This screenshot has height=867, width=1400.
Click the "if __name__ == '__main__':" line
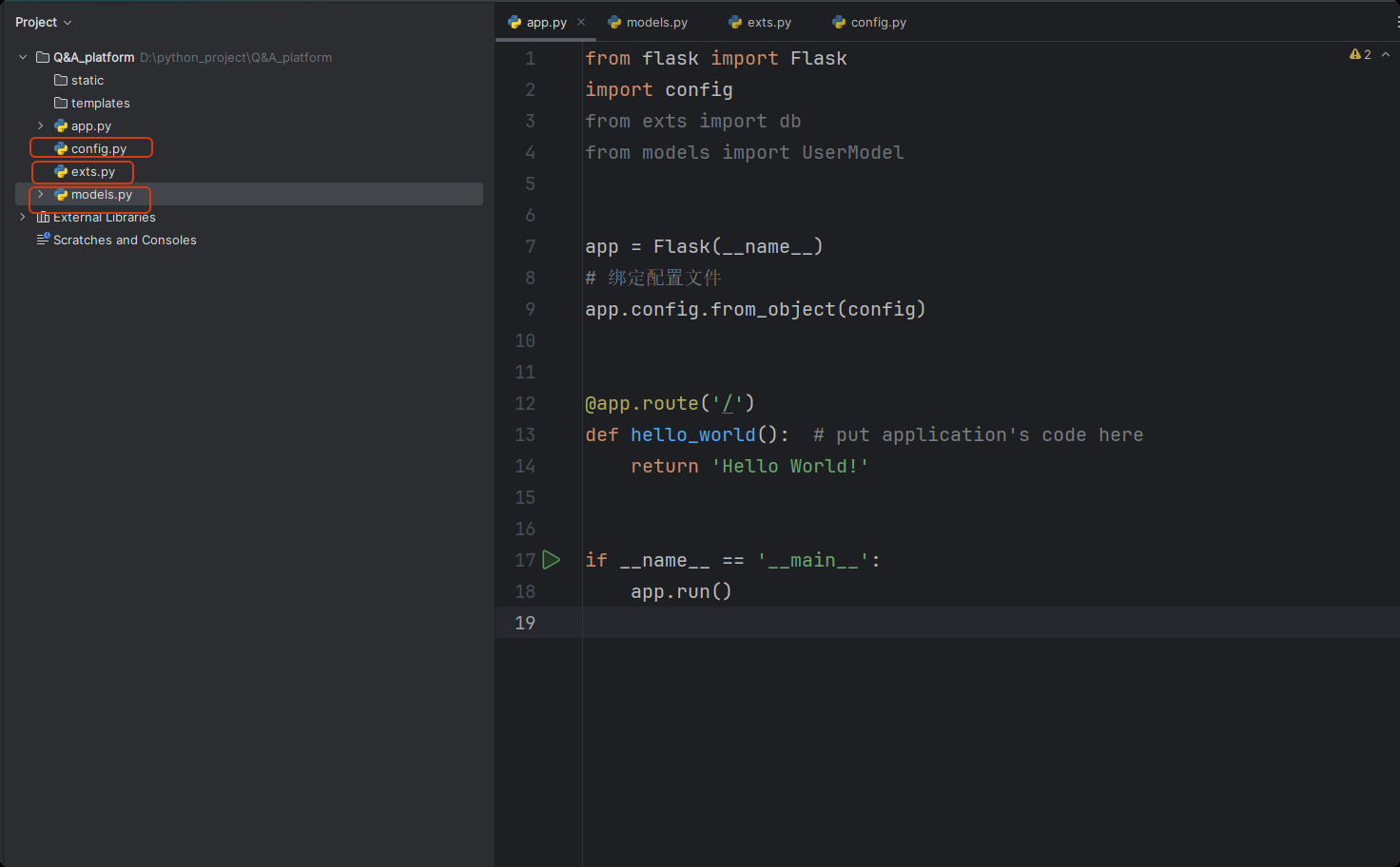pyautogui.click(x=732, y=560)
